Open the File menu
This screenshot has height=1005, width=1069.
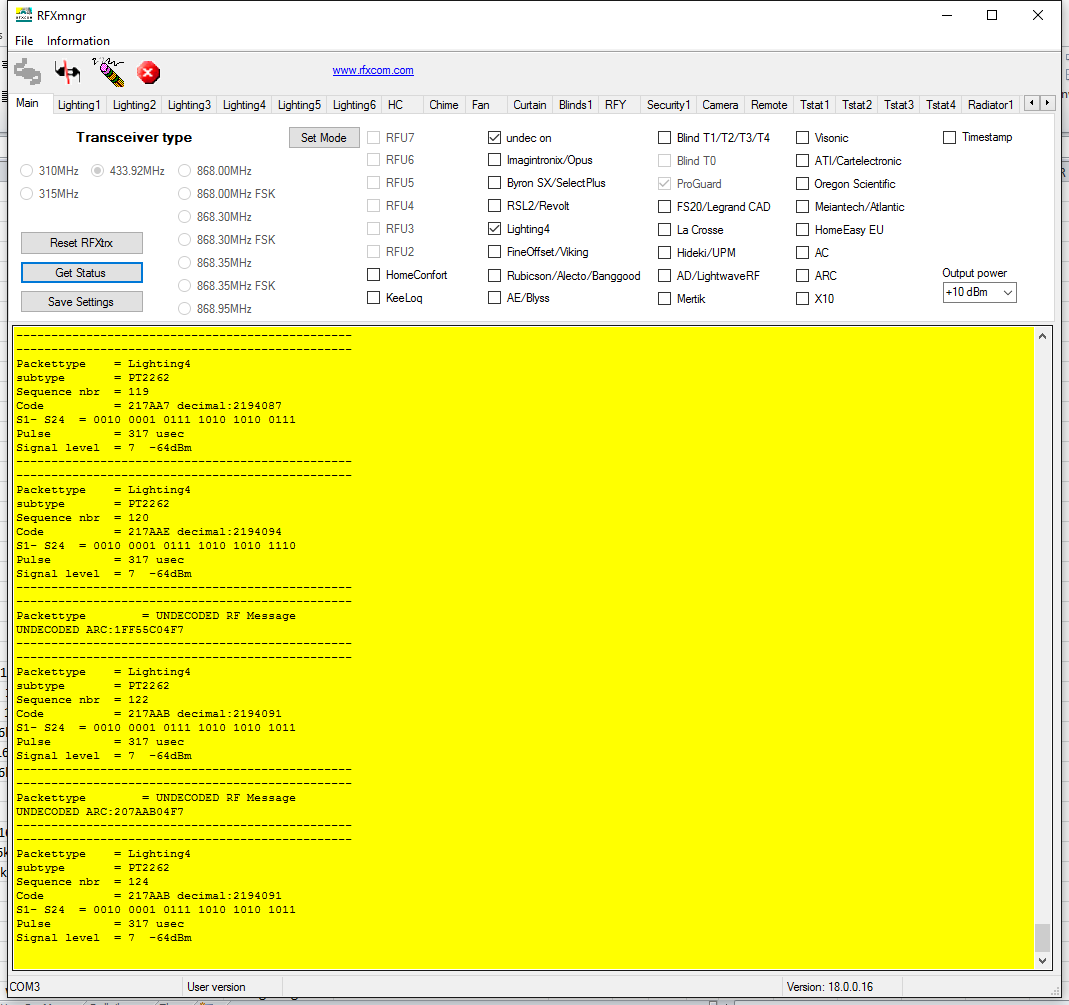[x=24, y=41]
